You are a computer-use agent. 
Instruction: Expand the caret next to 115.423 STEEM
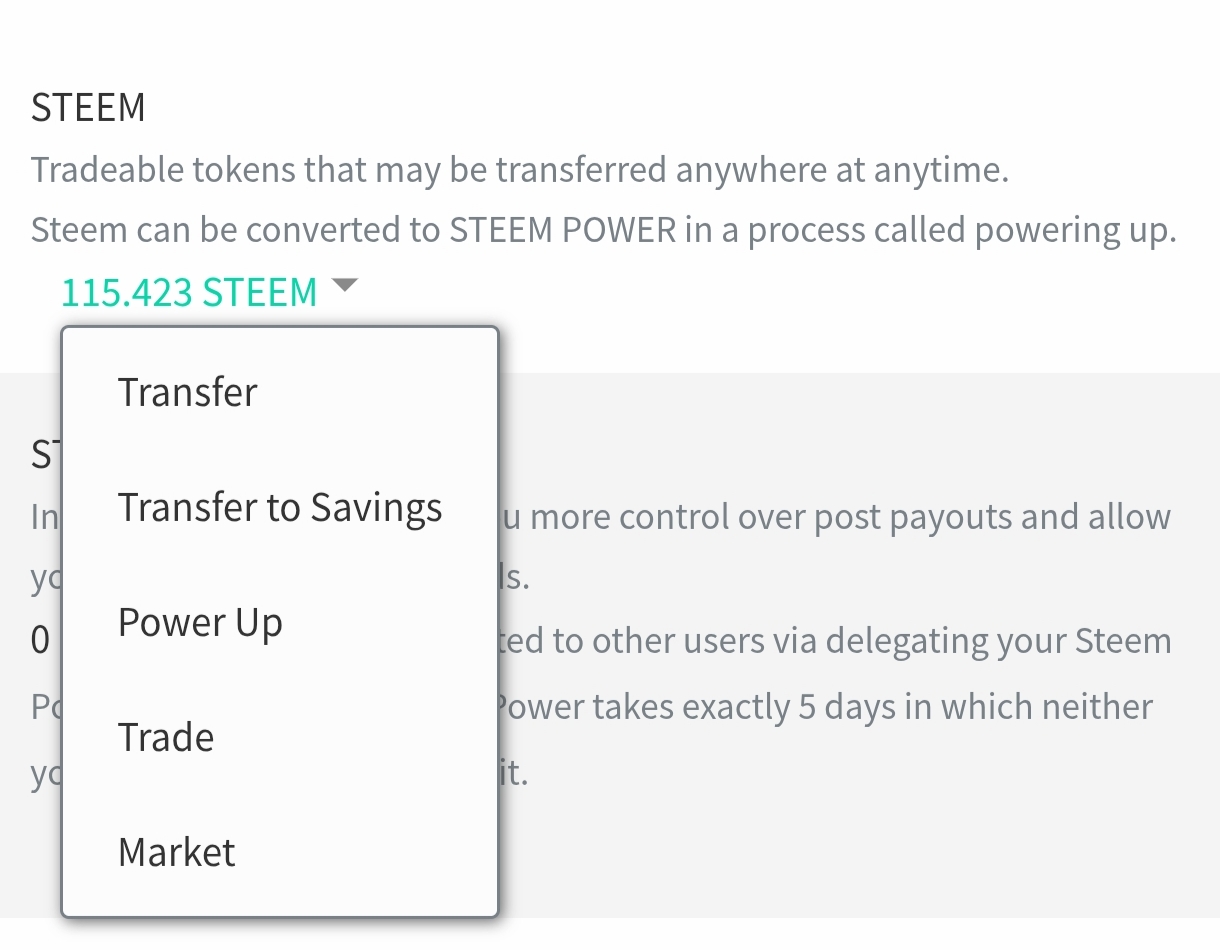(344, 286)
